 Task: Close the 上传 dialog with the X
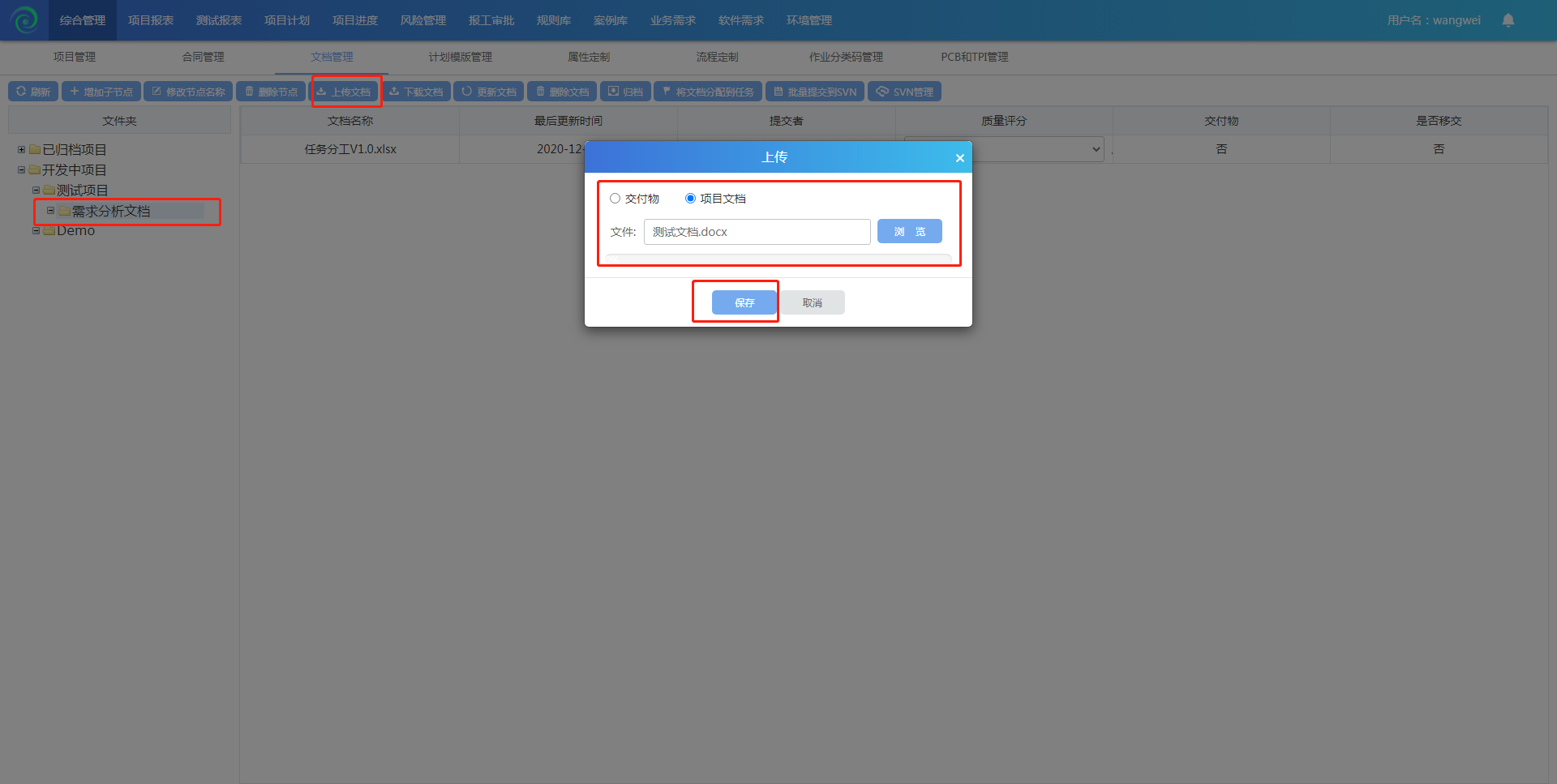coord(959,158)
